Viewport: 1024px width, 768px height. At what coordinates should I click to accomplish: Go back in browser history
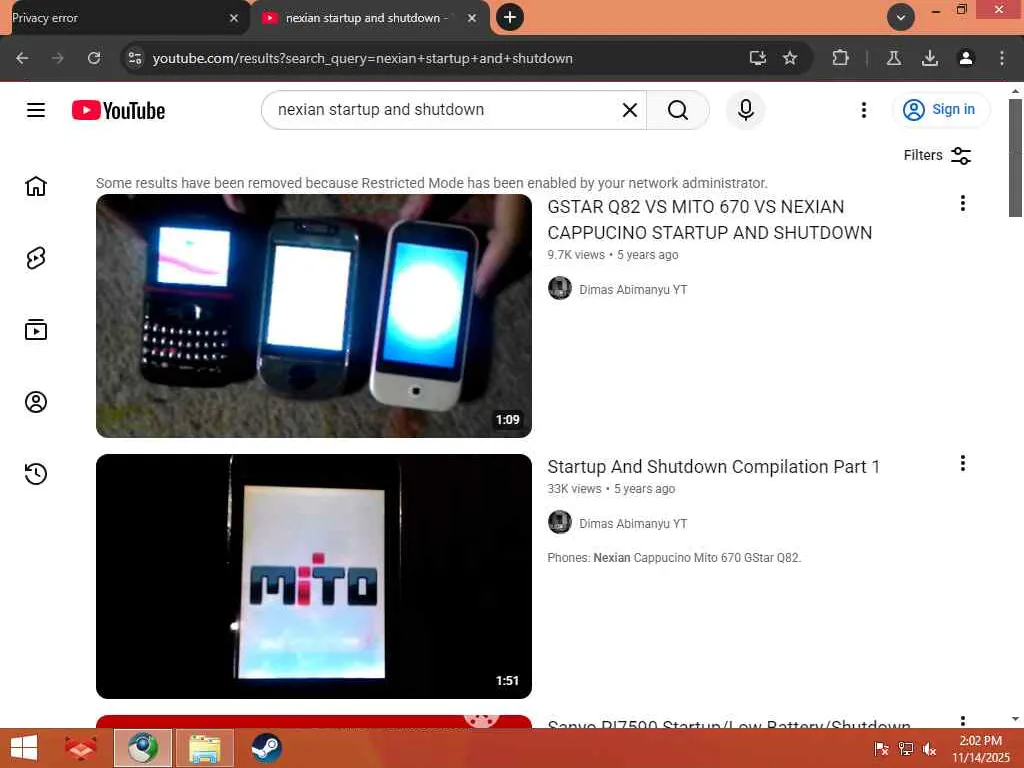[x=22, y=58]
